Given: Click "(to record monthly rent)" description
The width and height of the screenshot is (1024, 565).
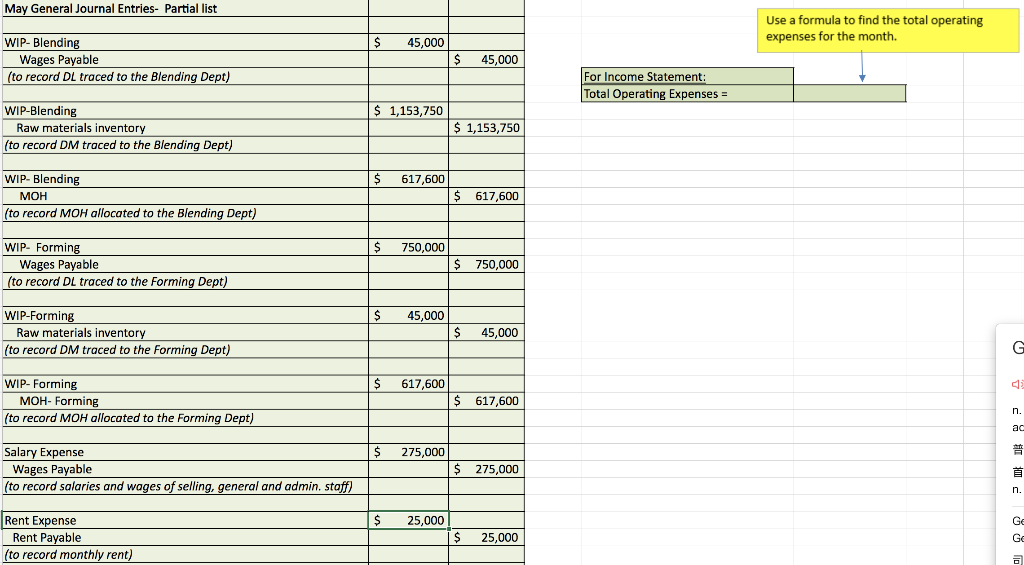Looking at the screenshot, I should [68, 555].
